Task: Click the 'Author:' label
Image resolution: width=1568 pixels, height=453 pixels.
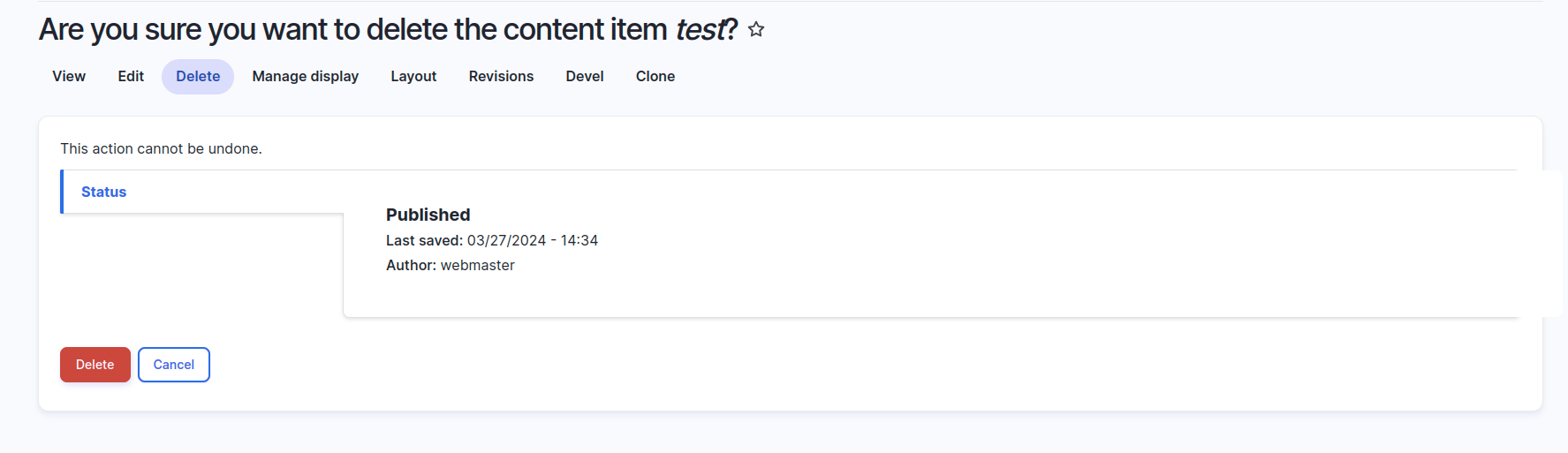Action: [x=411, y=265]
